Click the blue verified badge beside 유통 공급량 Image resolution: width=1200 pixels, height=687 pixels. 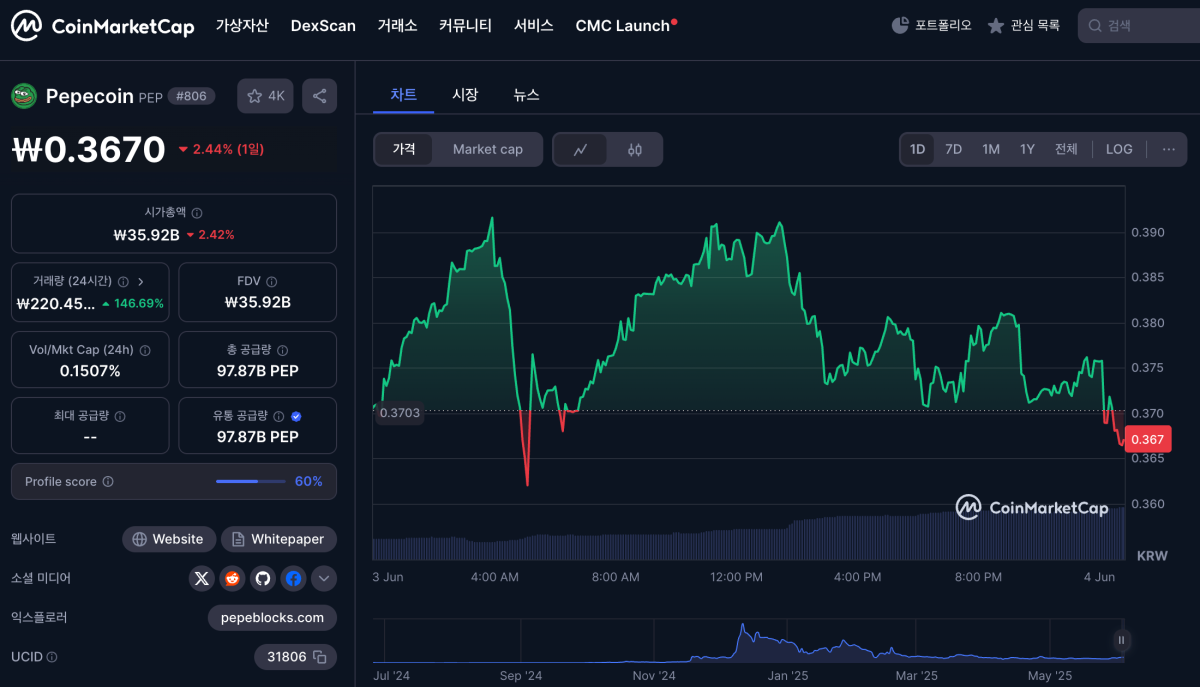point(296,416)
